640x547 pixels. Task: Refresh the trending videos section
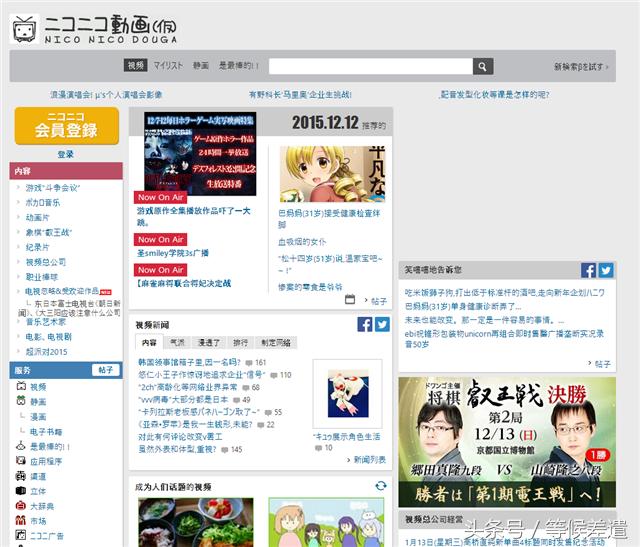click(x=380, y=486)
